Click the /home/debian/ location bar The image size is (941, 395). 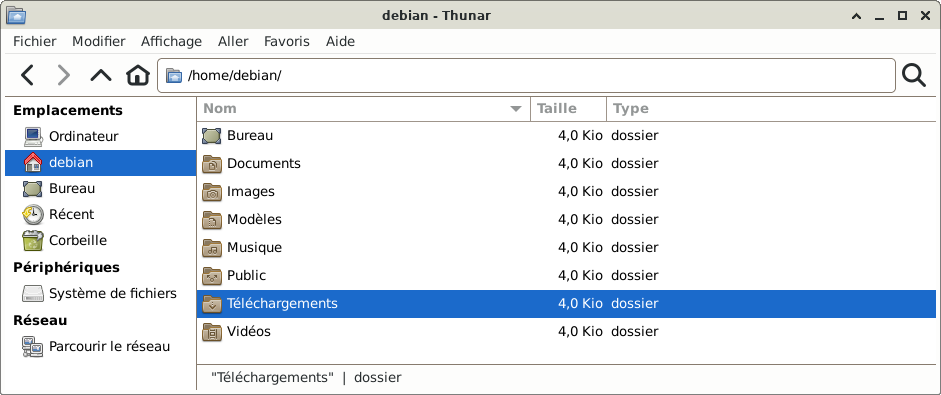point(526,76)
